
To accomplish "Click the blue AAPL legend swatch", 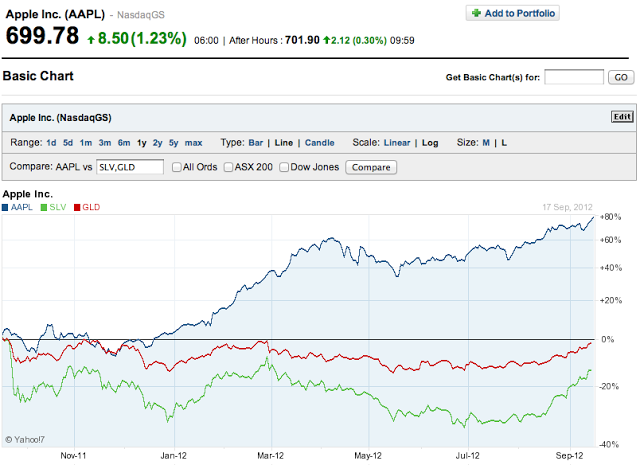I will [x=5, y=207].
